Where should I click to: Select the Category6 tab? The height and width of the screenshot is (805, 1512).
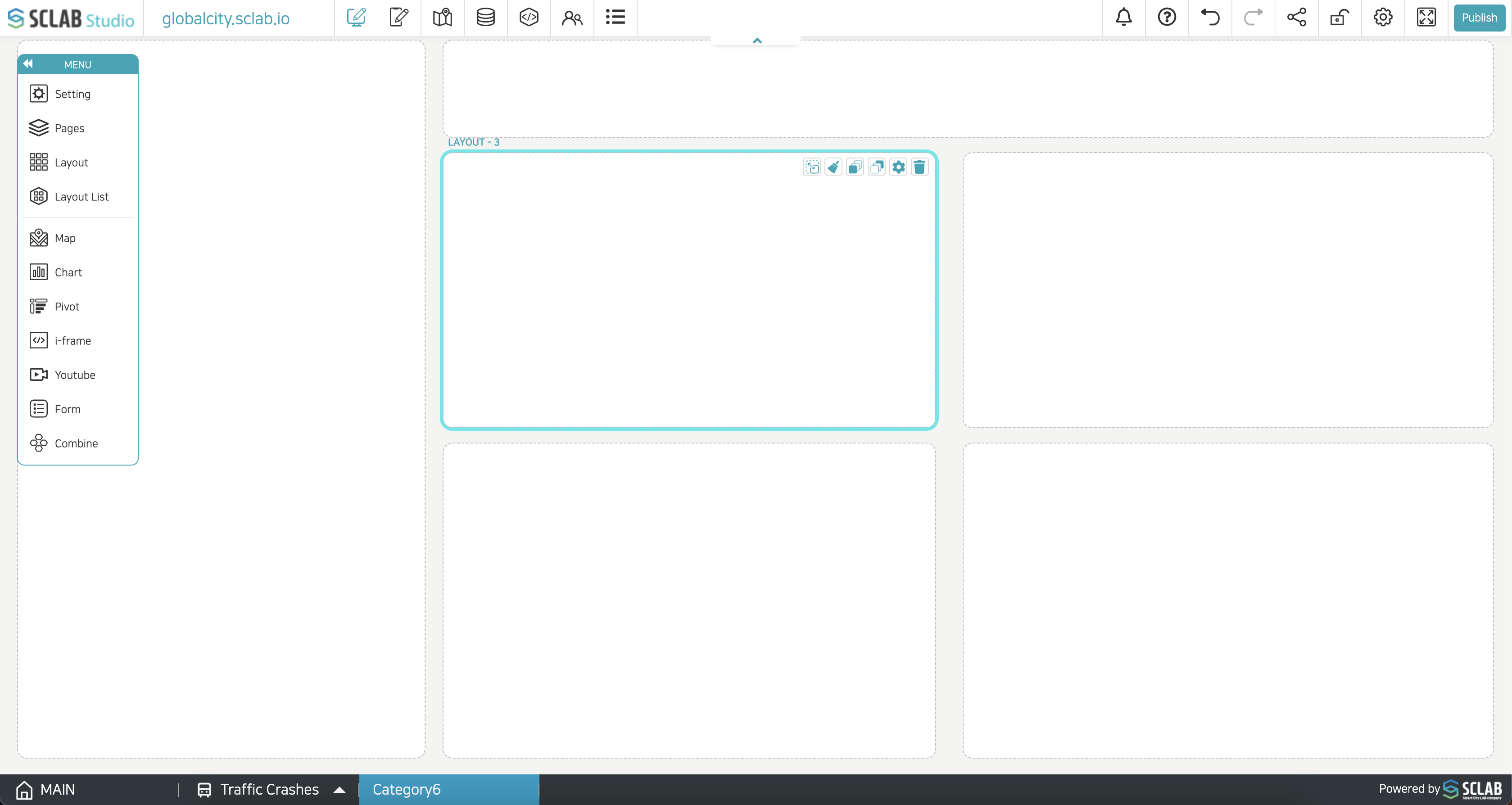tap(449, 789)
